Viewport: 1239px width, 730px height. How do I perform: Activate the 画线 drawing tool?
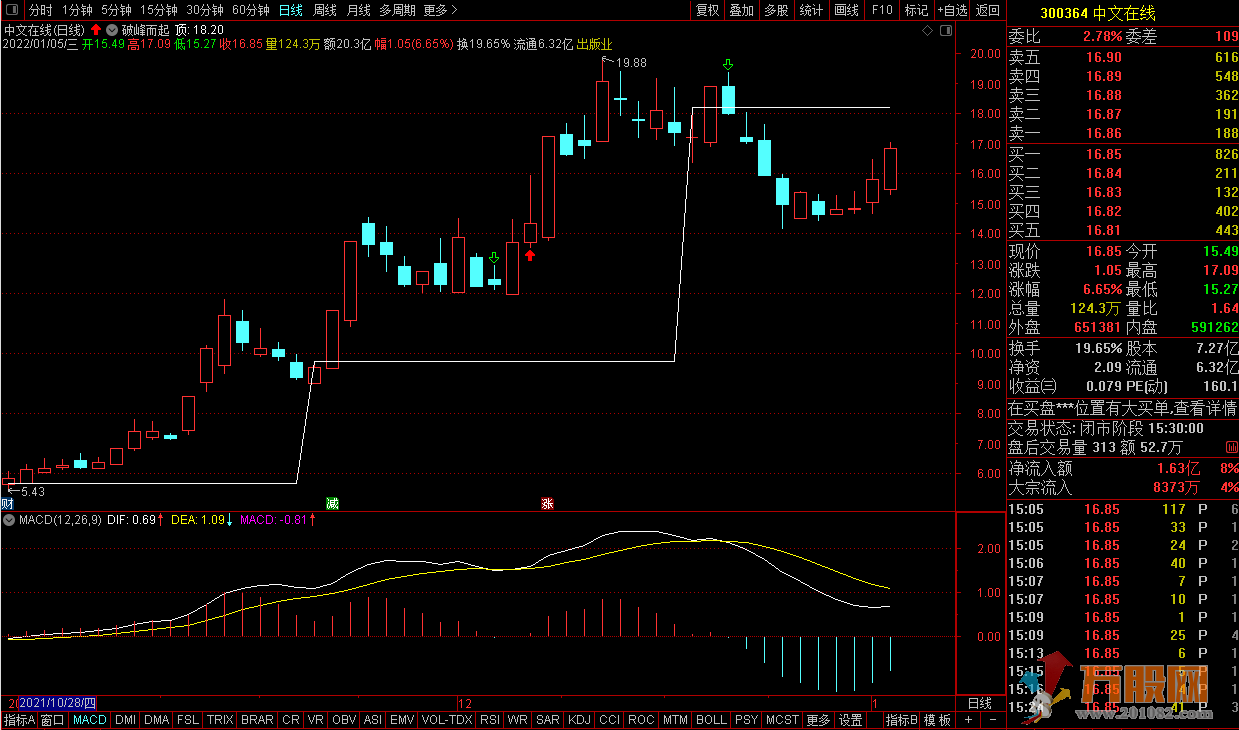(x=846, y=10)
